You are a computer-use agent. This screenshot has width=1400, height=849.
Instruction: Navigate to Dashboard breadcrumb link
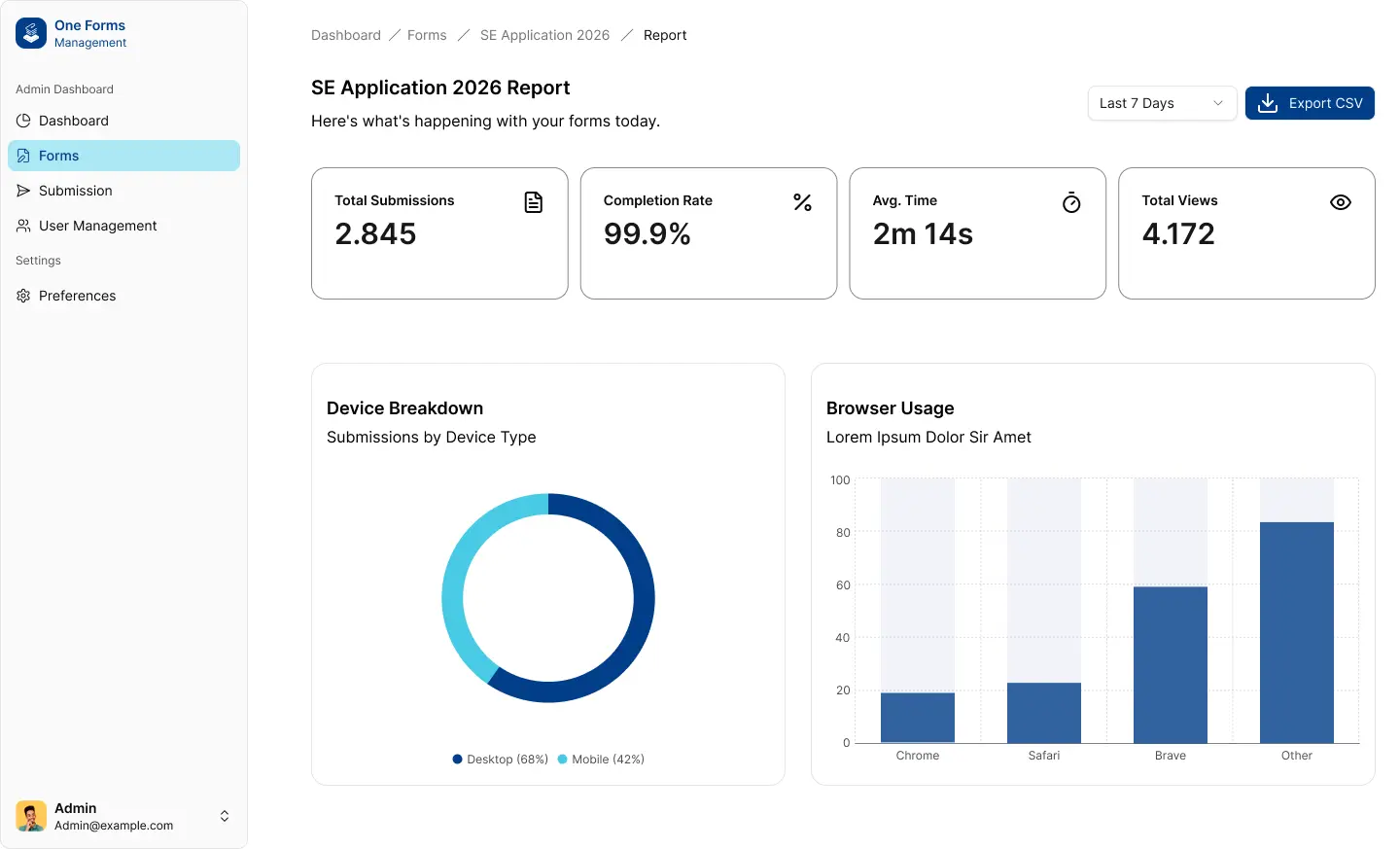[x=346, y=35]
